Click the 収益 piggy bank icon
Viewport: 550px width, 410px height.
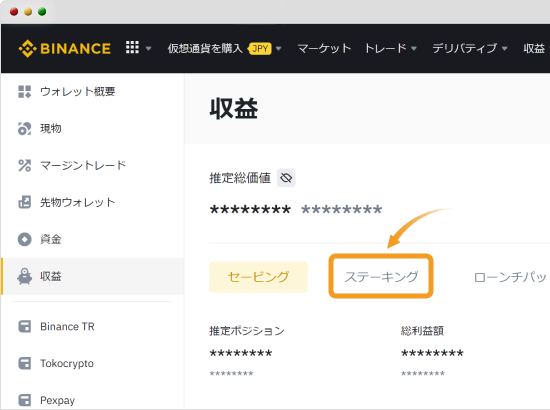pos(25,276)
